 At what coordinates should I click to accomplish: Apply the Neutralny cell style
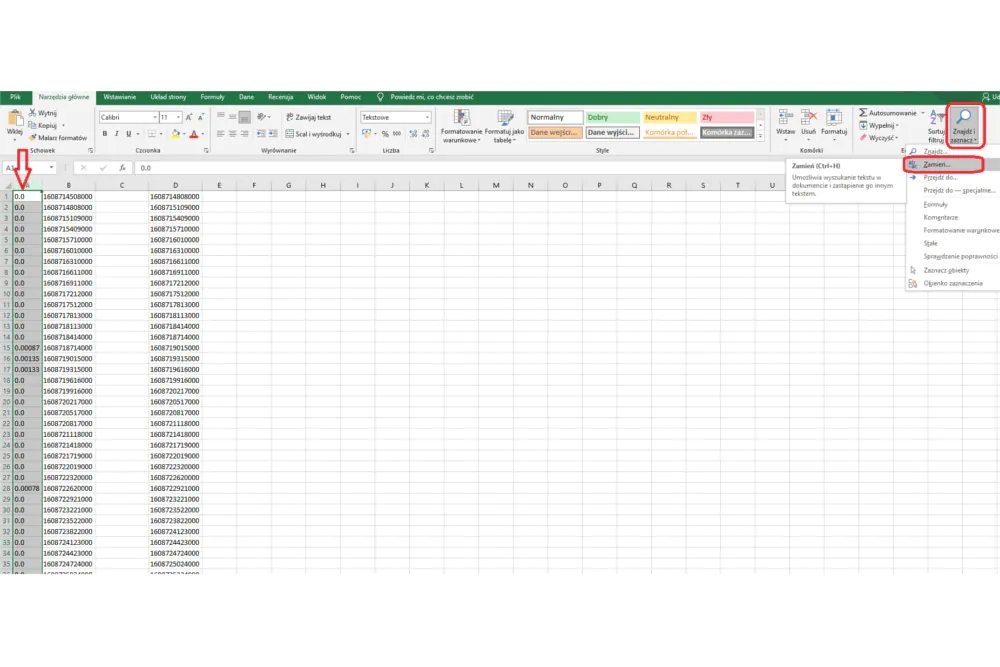[x=669, y=117]
